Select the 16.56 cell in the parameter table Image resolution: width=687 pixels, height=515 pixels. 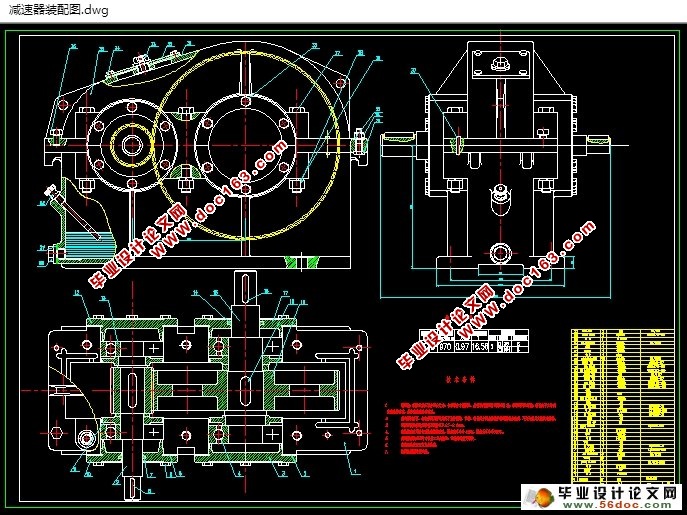[480, 347]
